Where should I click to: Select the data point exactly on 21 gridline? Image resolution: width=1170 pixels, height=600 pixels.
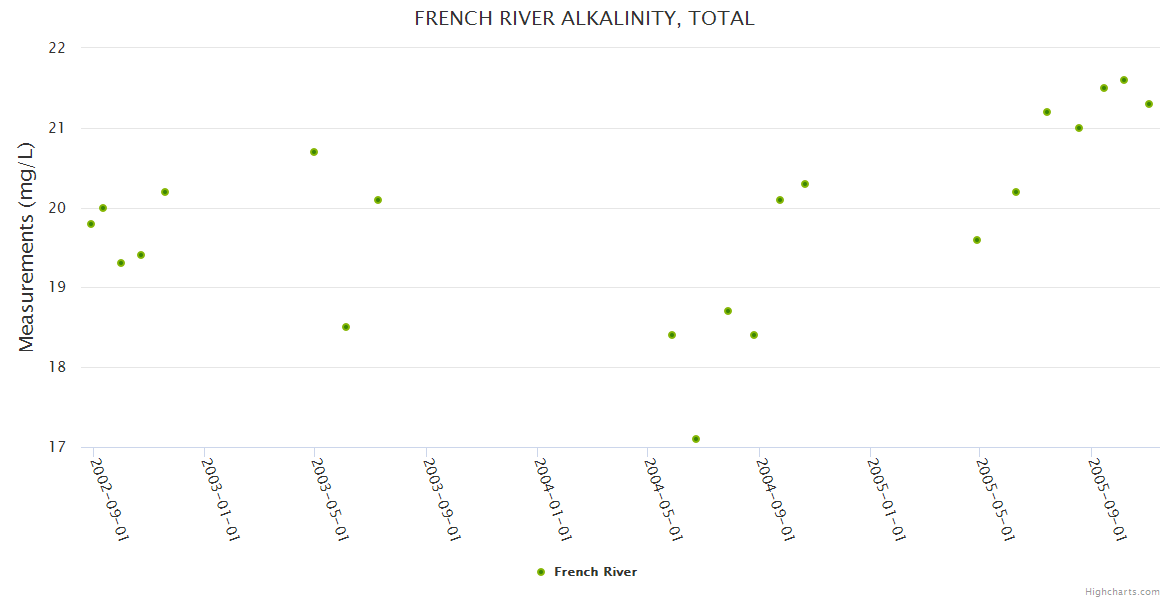[x=1079, y=128]
